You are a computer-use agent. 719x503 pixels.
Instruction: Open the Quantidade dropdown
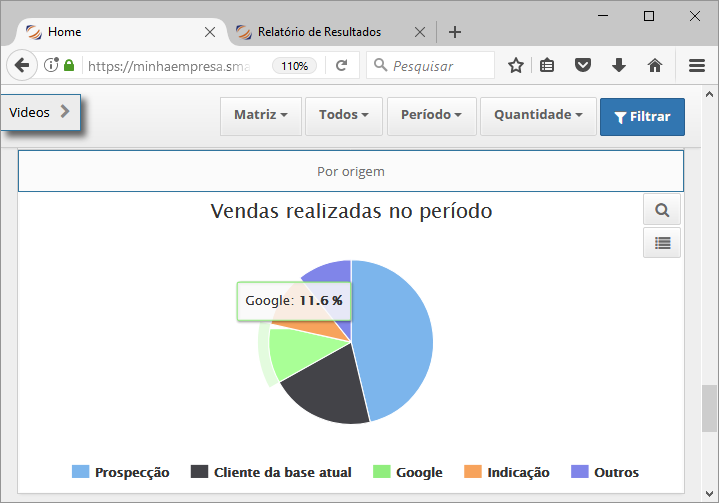tap(538, 116)
